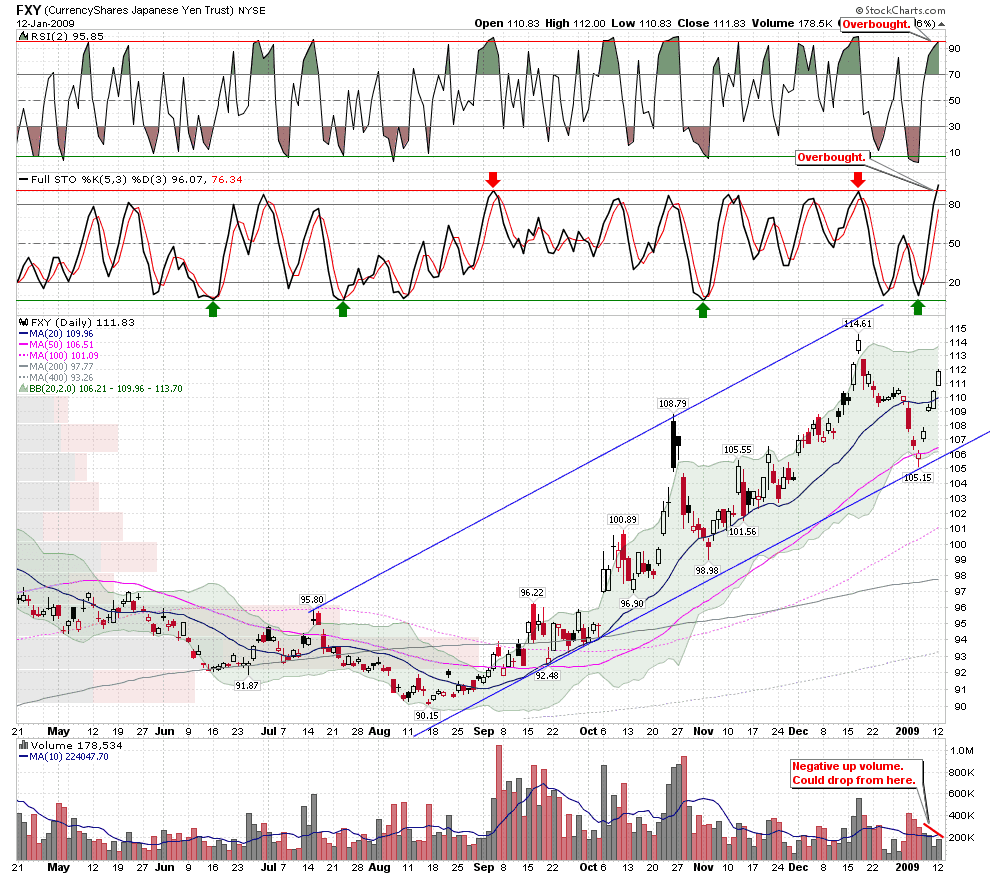
Task: Click the CurrencyShares Japanese Yen Trust name
Action: 140,10
